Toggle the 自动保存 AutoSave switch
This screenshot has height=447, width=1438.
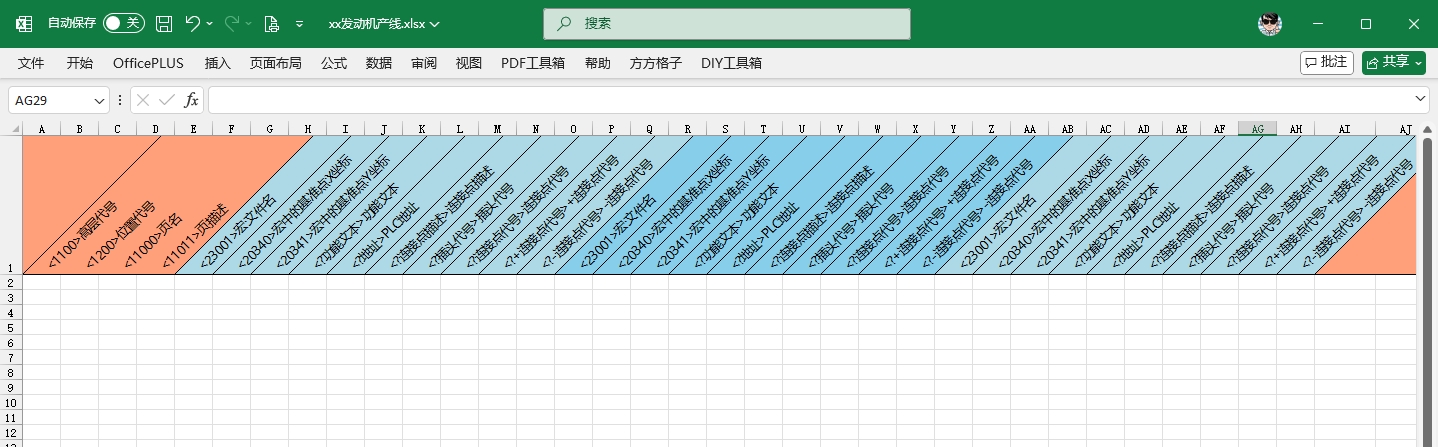(123, 23)
